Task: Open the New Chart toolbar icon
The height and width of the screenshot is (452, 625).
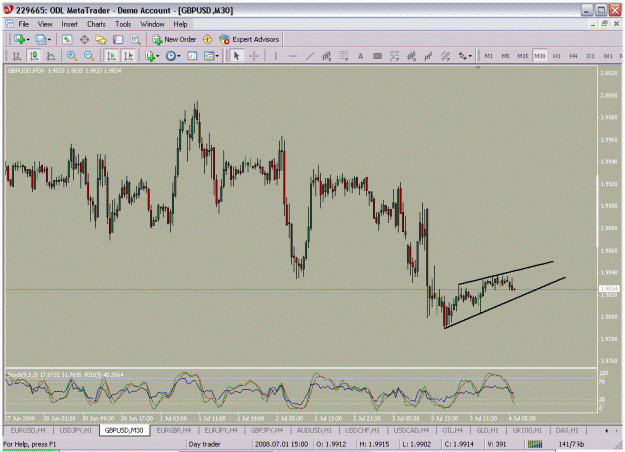Action: click(19, 39)
